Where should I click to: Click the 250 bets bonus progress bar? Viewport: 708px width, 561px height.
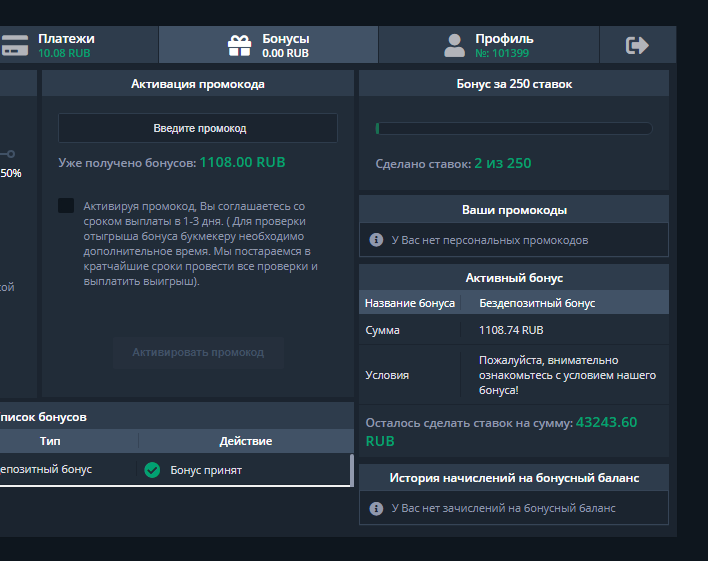pyautogui.click(x=514, y=128)
